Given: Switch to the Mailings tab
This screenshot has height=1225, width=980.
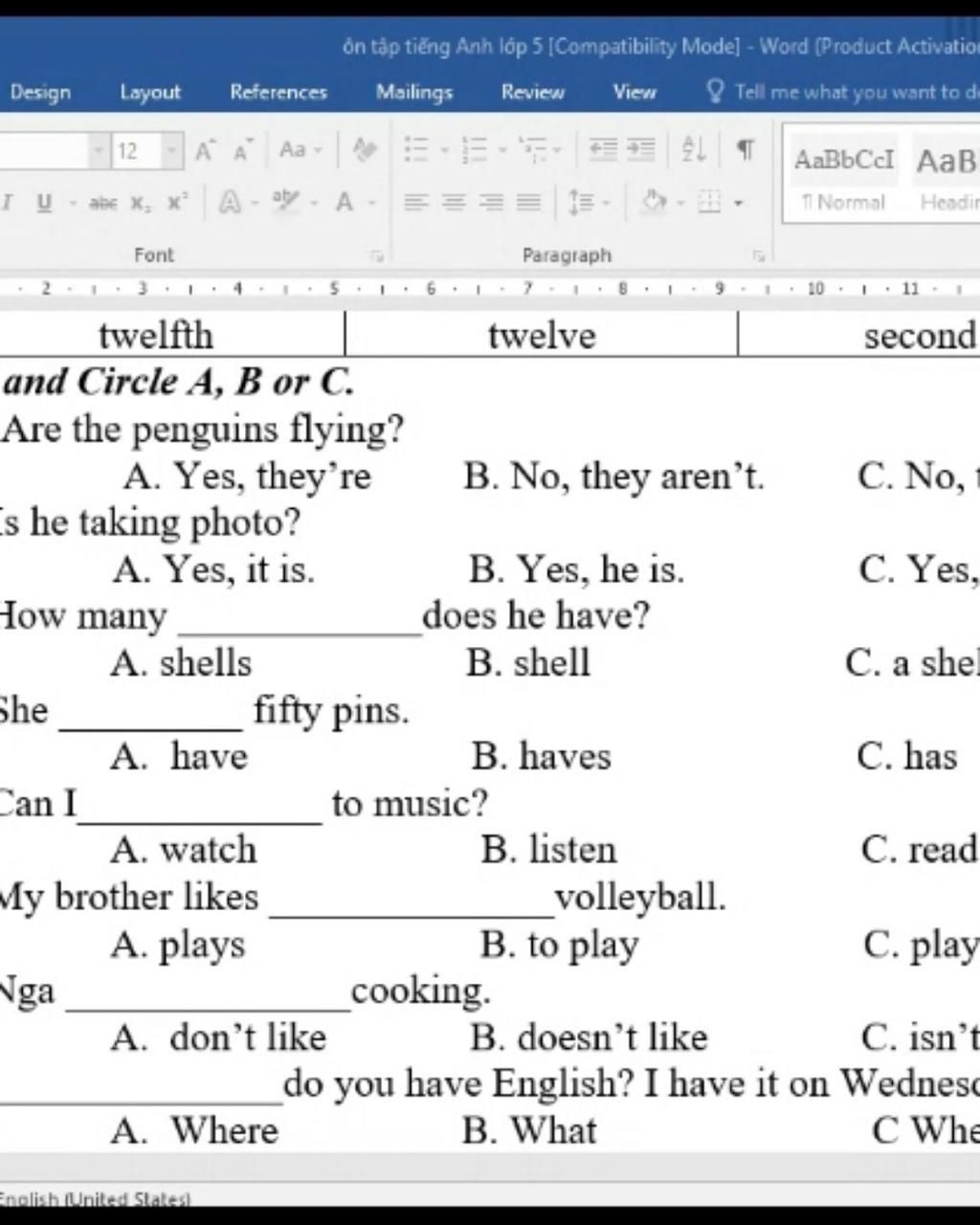Looking at the screenshot, I should [414, 92].
